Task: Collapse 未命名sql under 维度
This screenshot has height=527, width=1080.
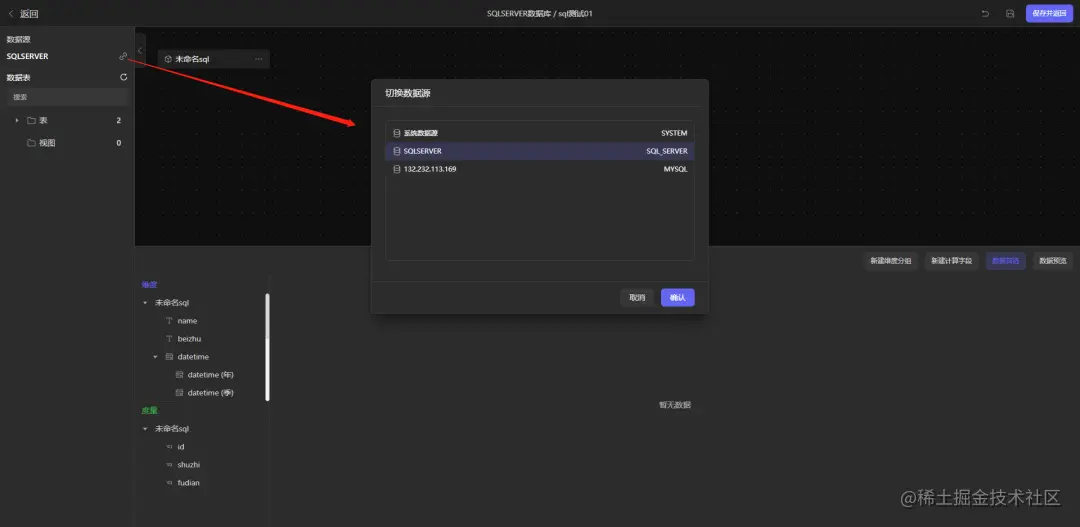Action: click(145, 302)
